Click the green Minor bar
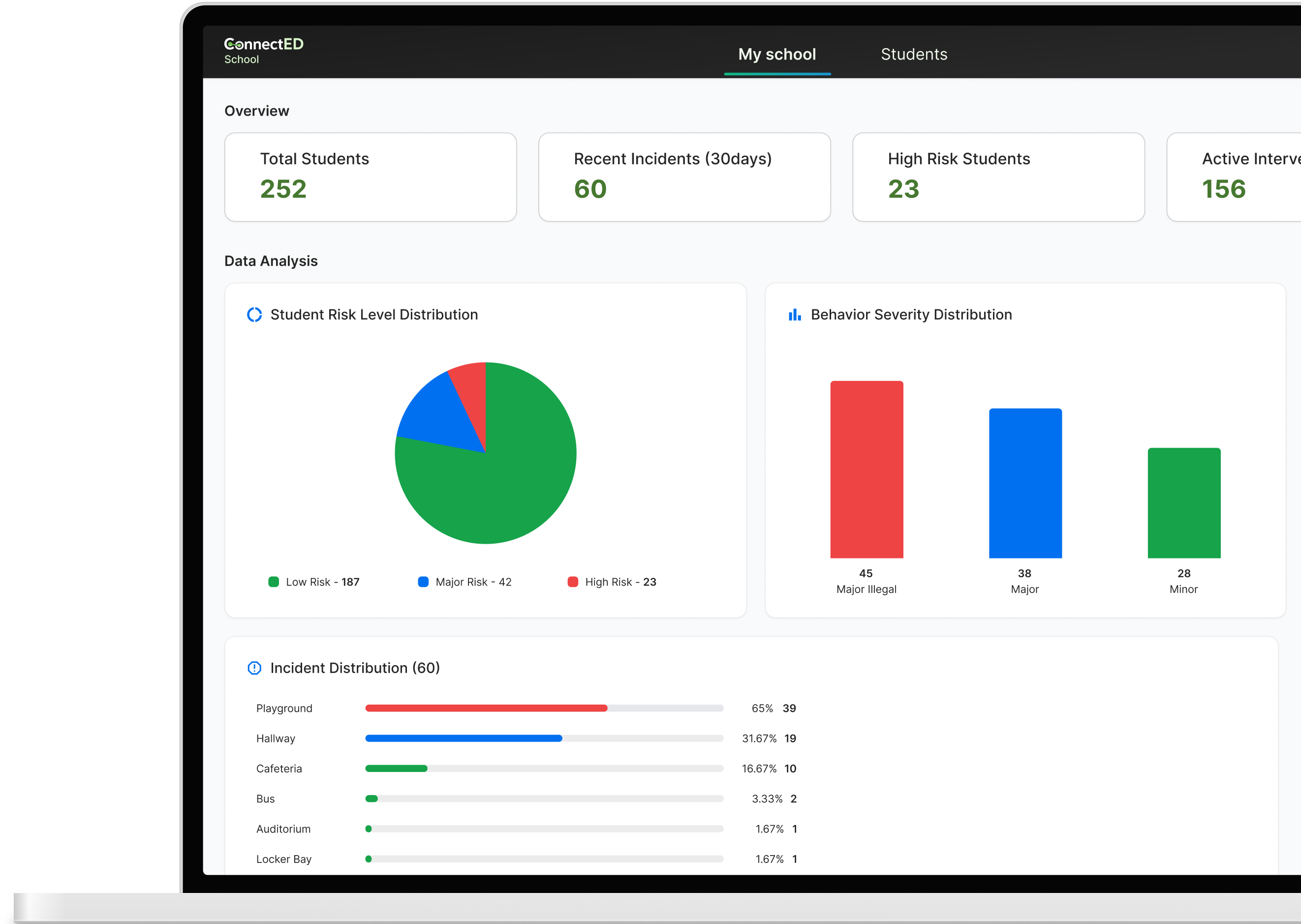 point(1183,503)
